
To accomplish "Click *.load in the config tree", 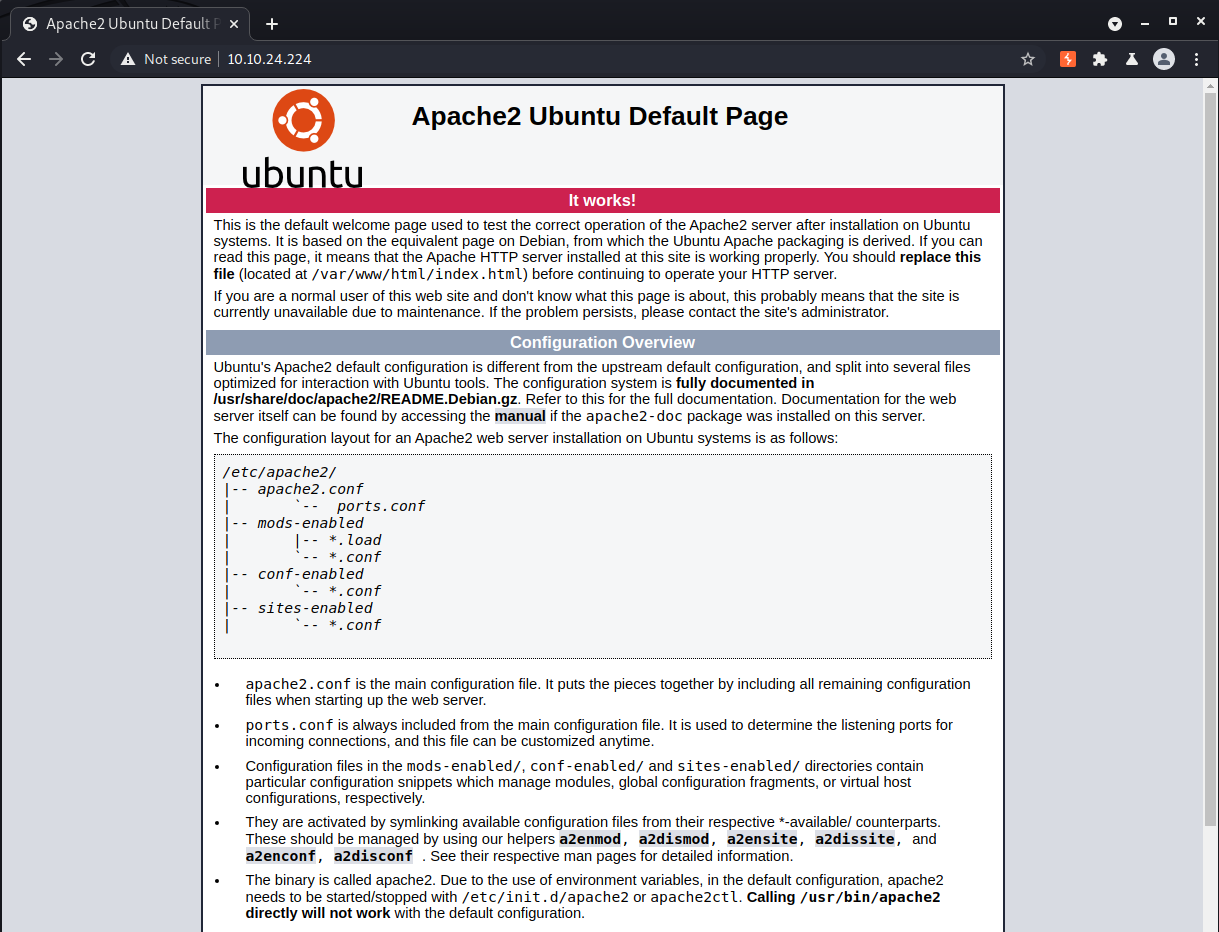I will click(x=355, y=540).
